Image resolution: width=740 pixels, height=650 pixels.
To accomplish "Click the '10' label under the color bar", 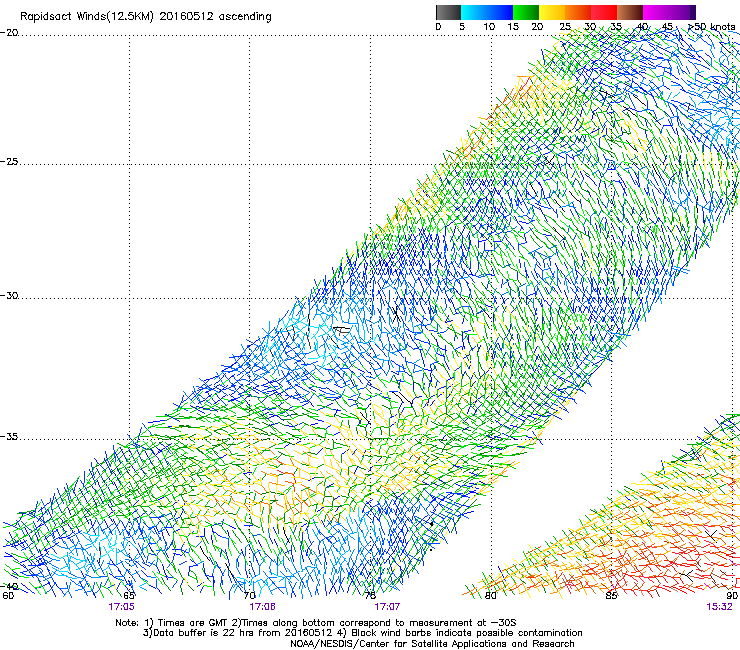I will [489, 27].
